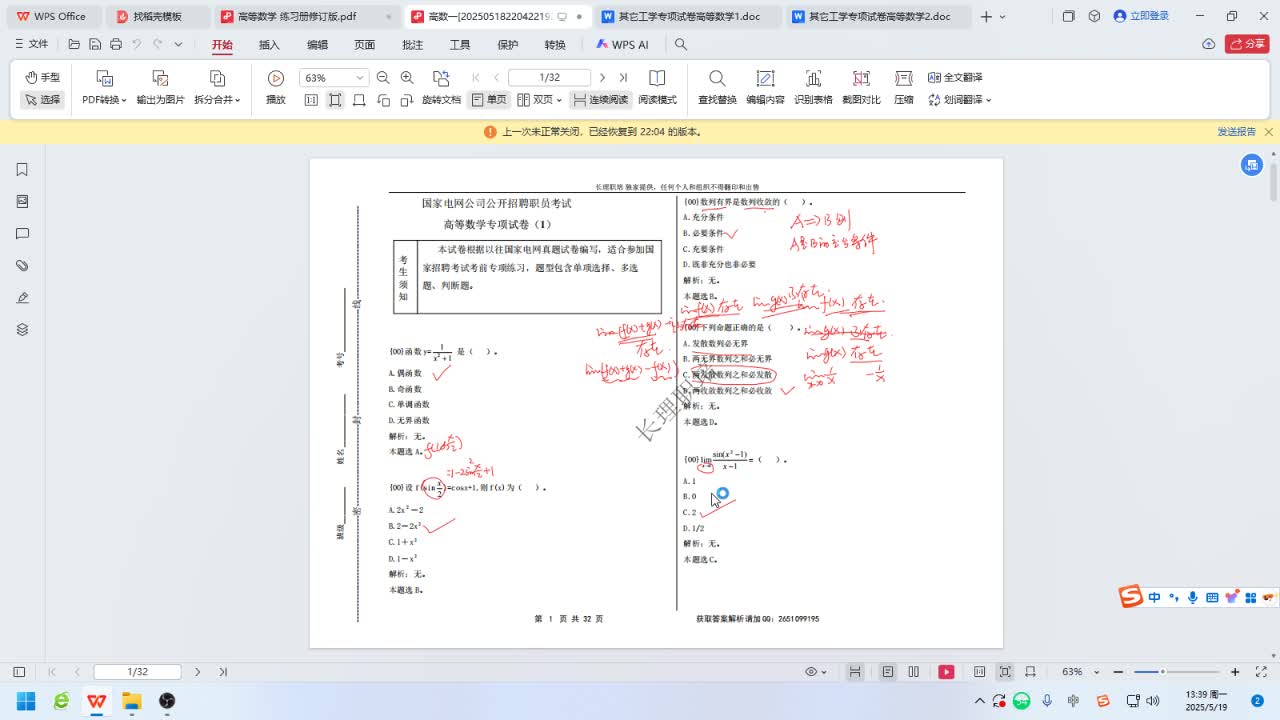Image resolution: width=1280 pixels, height=720 pixels.
Task: Go to next page arrow in toolbar
Action: click(602, 78)
